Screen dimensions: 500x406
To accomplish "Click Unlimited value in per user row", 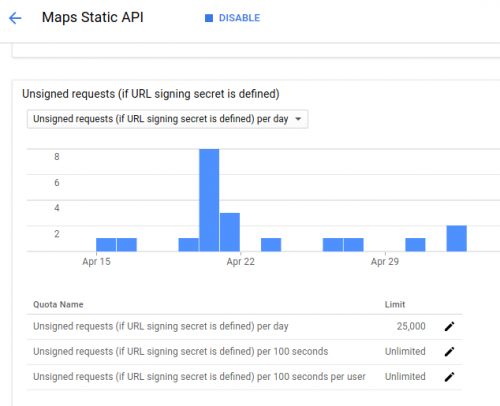I will (405, 377).
